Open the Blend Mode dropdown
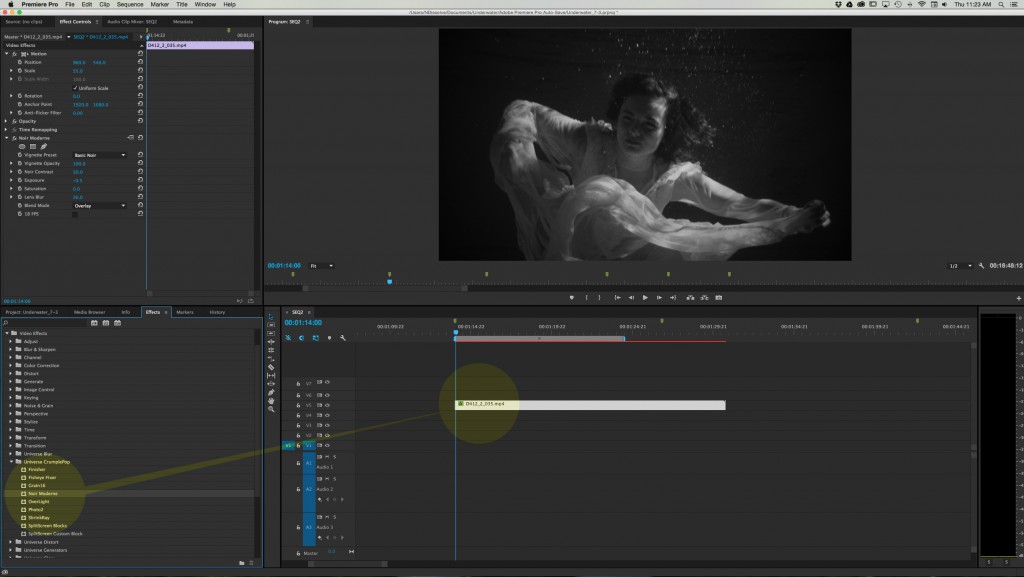1024x577 pixels. click(x=99, y=206)
